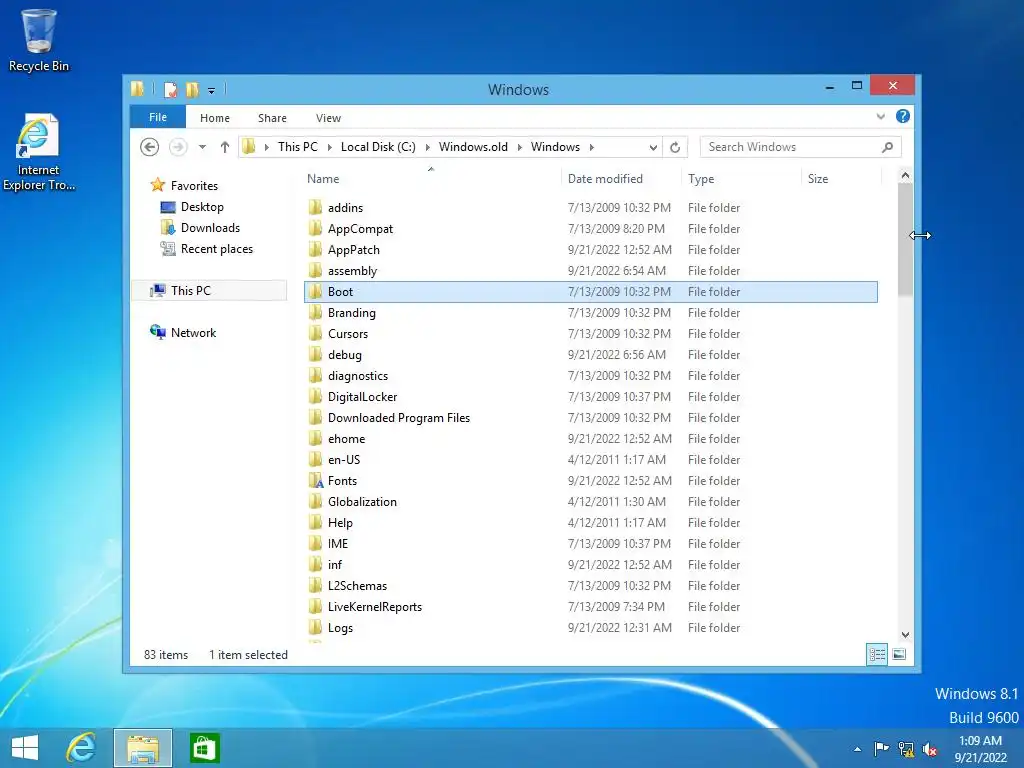Open the Internet Explorer Troubleshooting shortcut
This screenshot has height=768, width=1024.
click(38, 152)
